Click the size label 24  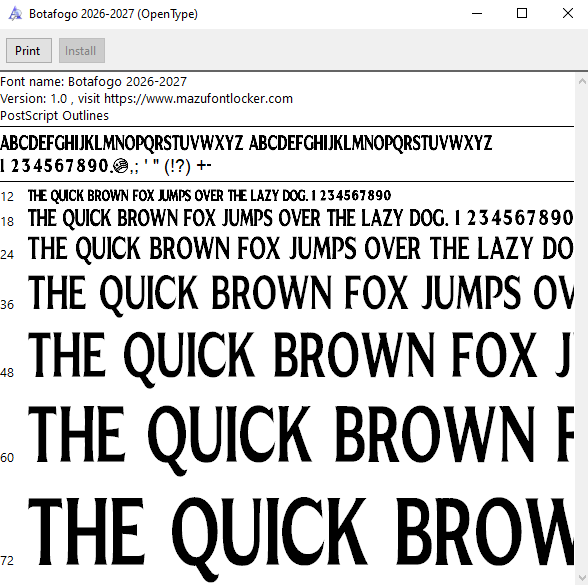(7, 255)
